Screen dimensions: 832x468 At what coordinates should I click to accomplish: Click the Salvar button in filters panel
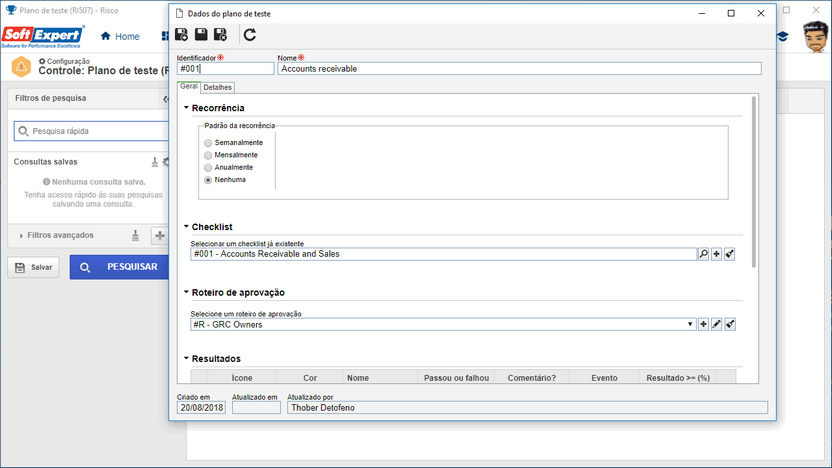pyautogui.click(x=33, y=267)
